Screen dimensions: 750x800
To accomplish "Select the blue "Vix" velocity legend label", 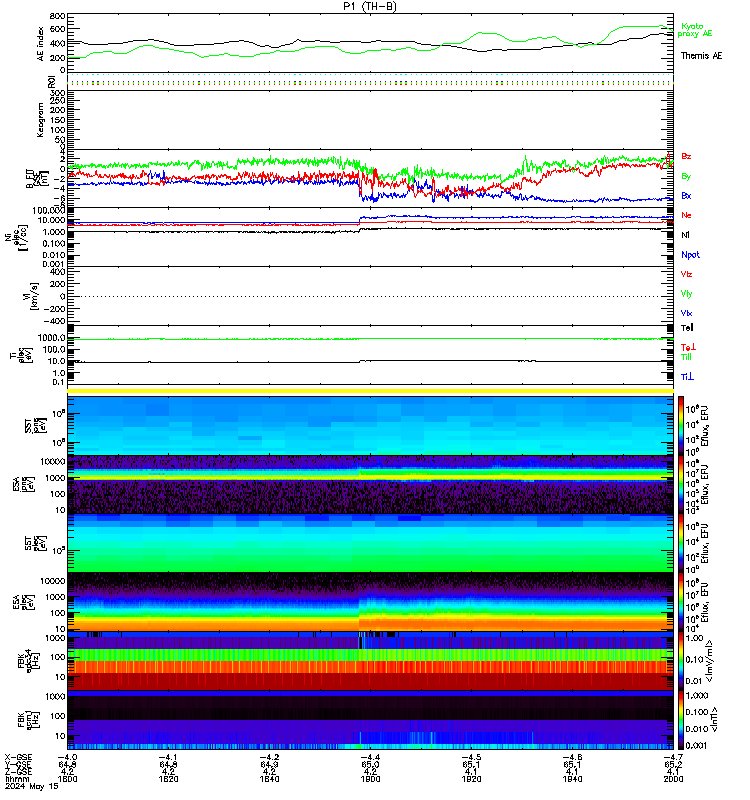I will 686,313.
